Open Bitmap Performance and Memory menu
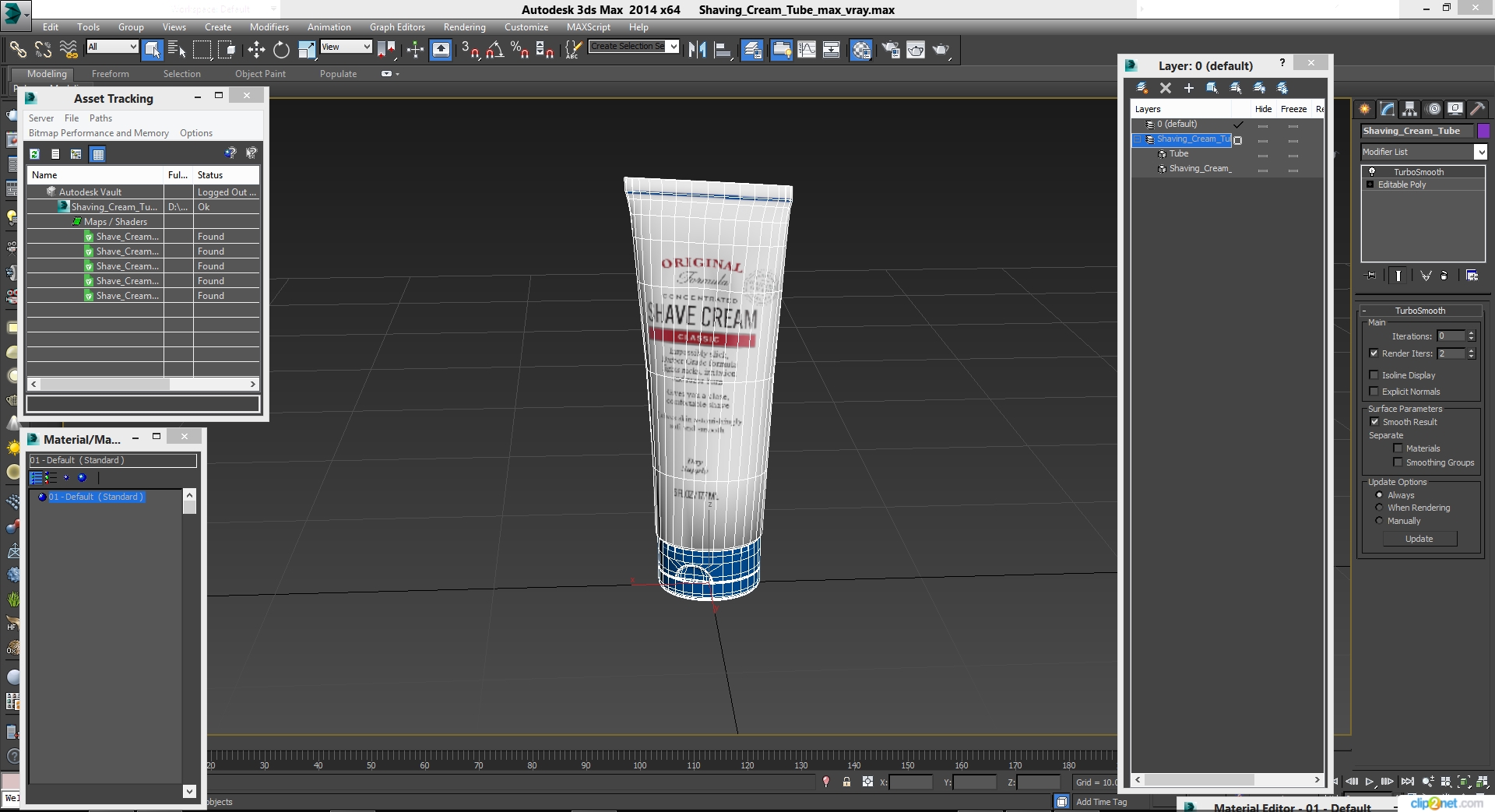Screen dimensions: 1495x812 98,133
